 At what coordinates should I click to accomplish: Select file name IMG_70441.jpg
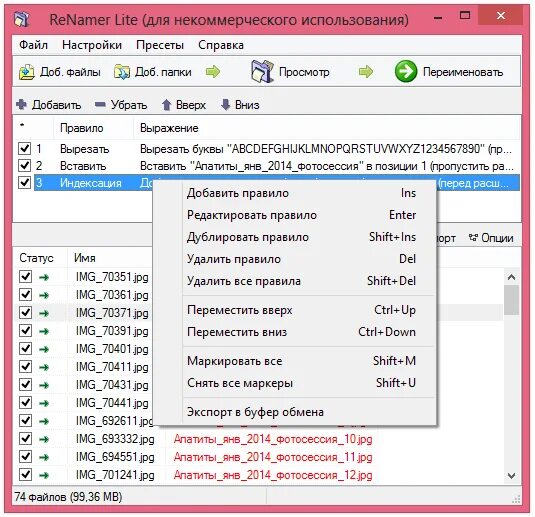click(112, 403)
